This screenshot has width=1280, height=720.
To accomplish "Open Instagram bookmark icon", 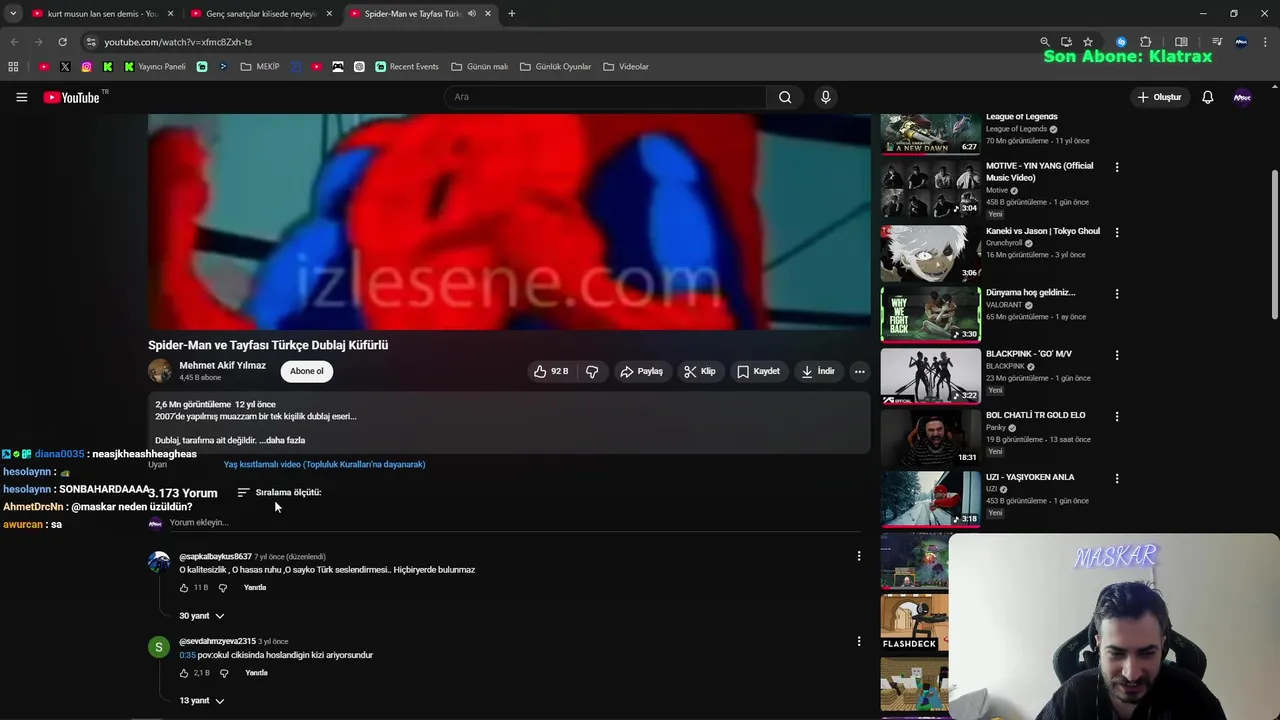I will (87, 67).
